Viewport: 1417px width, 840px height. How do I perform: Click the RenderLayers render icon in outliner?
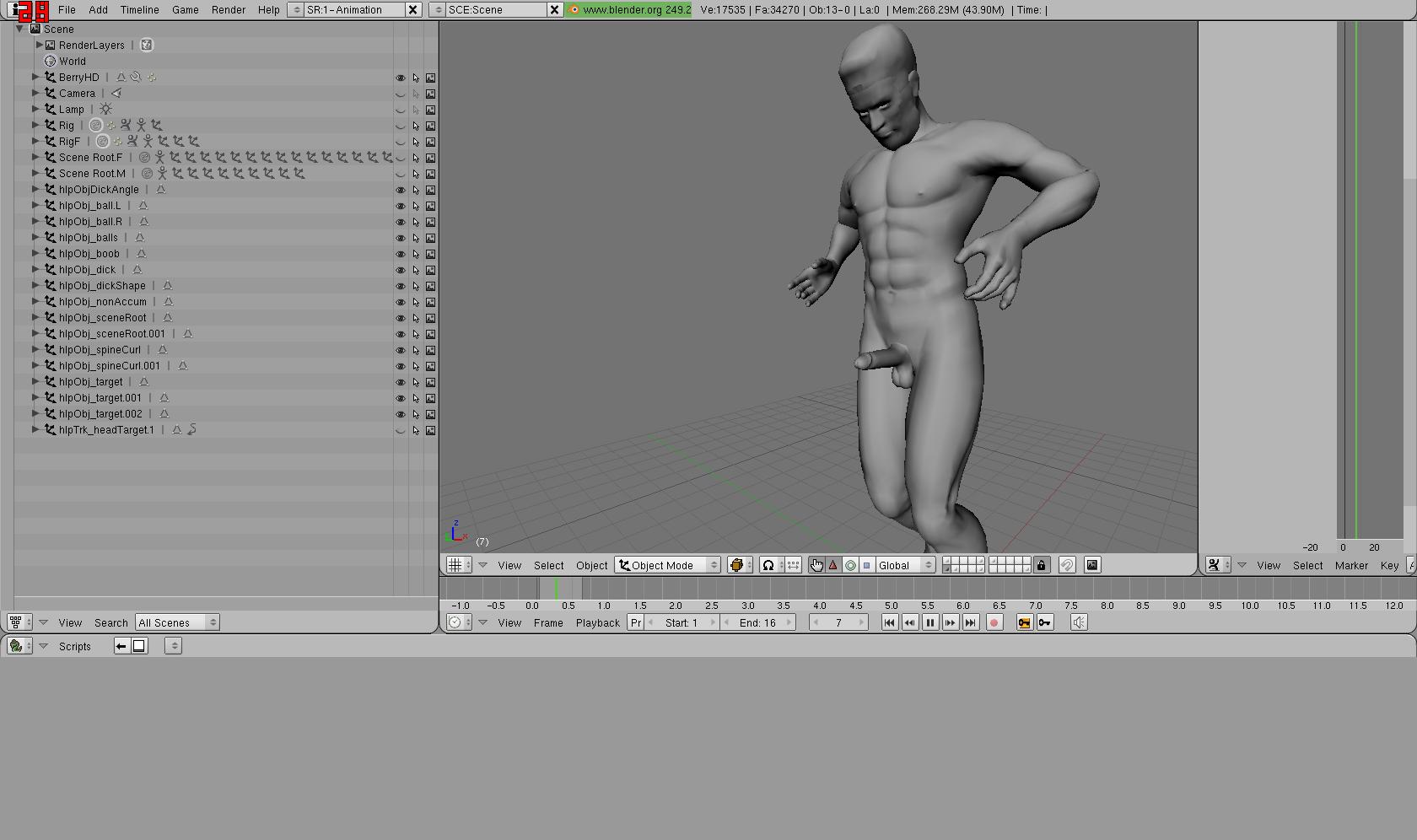[x=147, y=46]
